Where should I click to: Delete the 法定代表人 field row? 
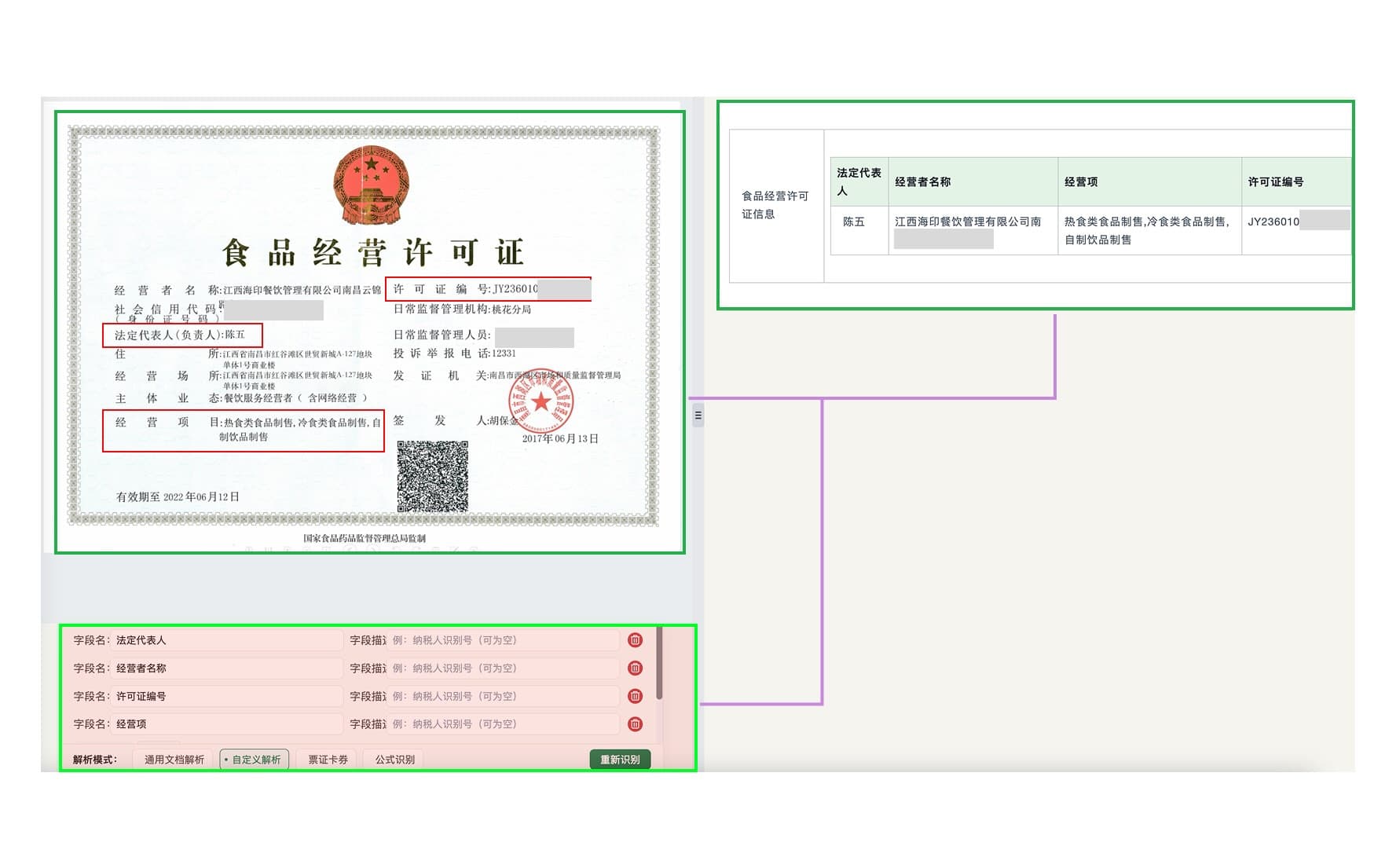(636, 640)
